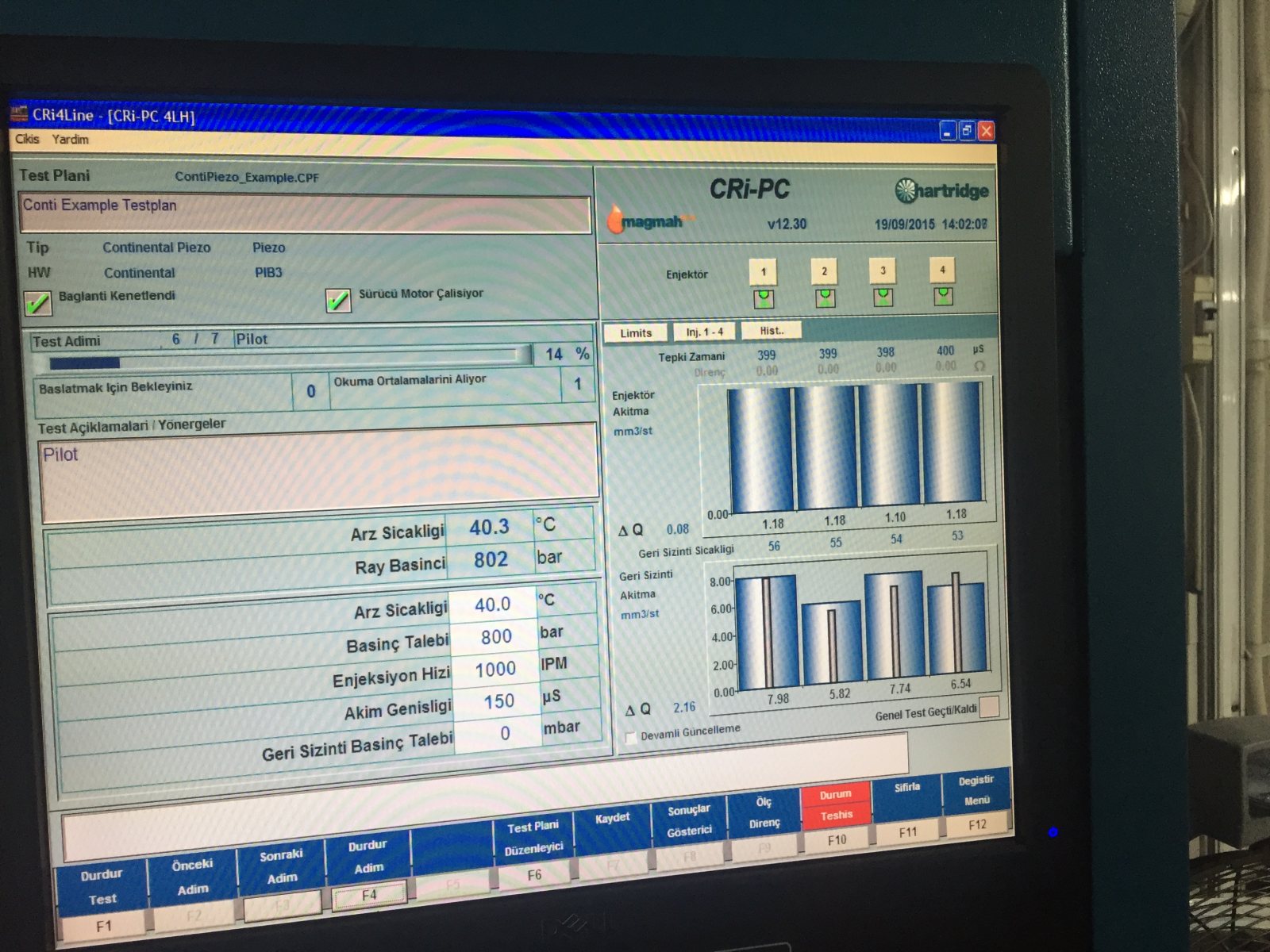Screen dimensions: 1270x952
Task: Click Okuma Ortalamalarini Aliyor status text
Action: point(410,380)
